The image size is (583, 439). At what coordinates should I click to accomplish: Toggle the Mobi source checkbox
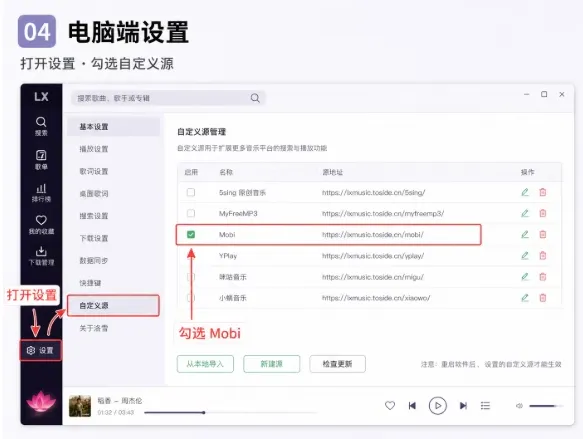point(191,235)
